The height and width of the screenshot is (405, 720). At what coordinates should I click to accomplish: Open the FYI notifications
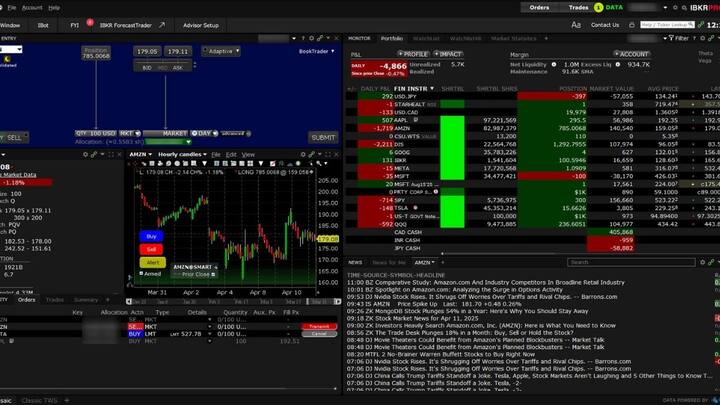(x=75, y=25)
